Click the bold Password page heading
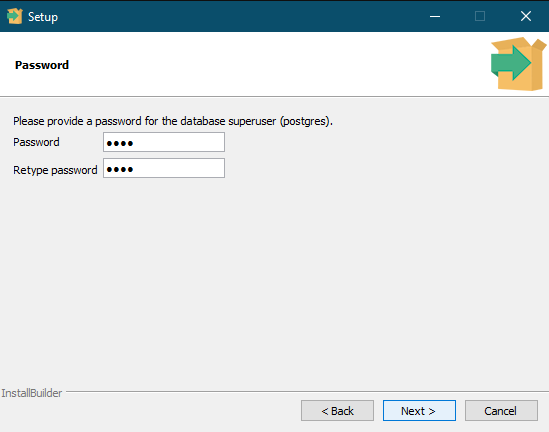Image resolution: width=549 pixels, height=432 pixels. (x=42, y=65)
